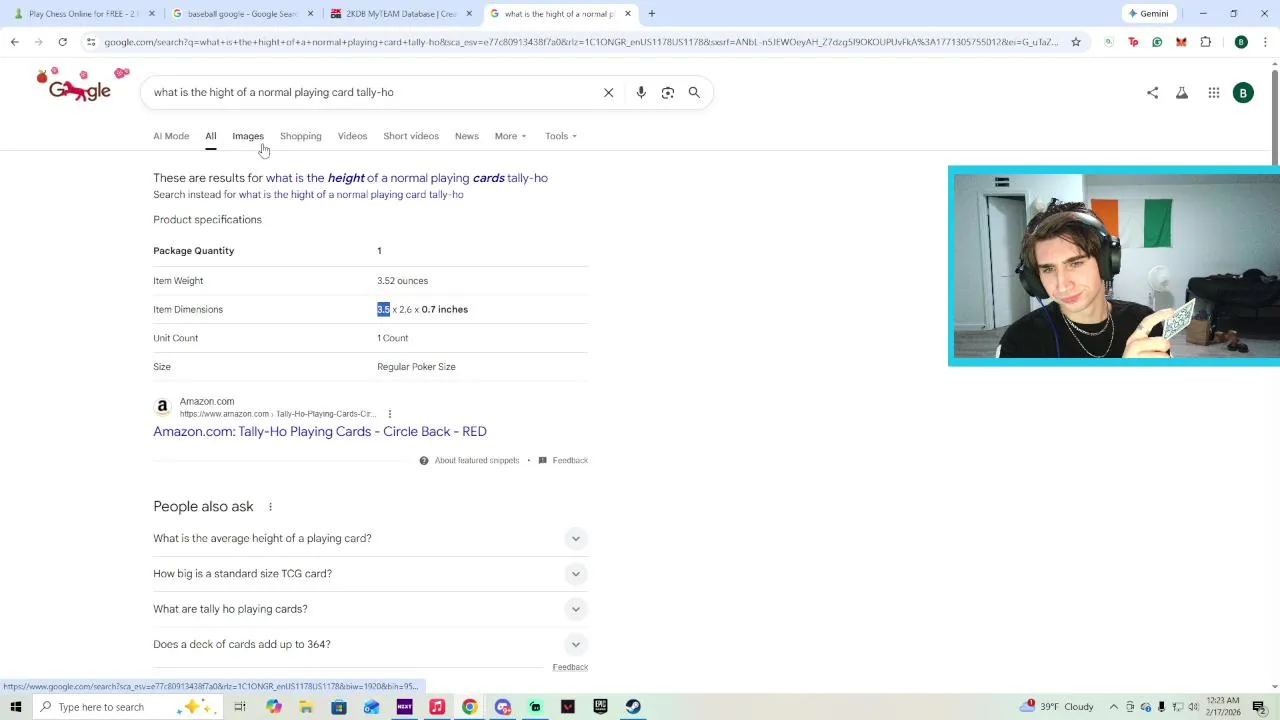
Task: Reload the current page
Action: coord(62,42)
